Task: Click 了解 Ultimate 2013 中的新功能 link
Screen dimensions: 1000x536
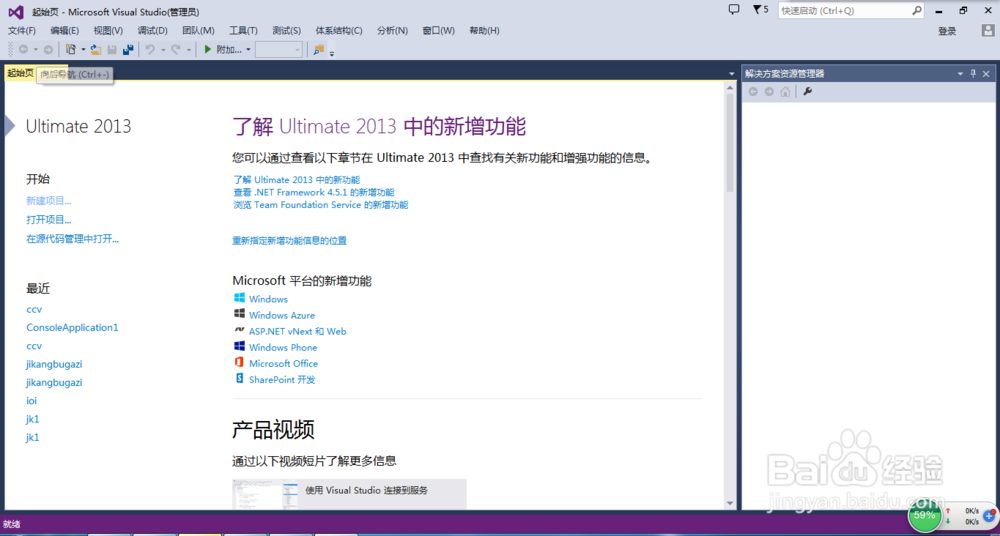Action: click(x=297, y=180)
